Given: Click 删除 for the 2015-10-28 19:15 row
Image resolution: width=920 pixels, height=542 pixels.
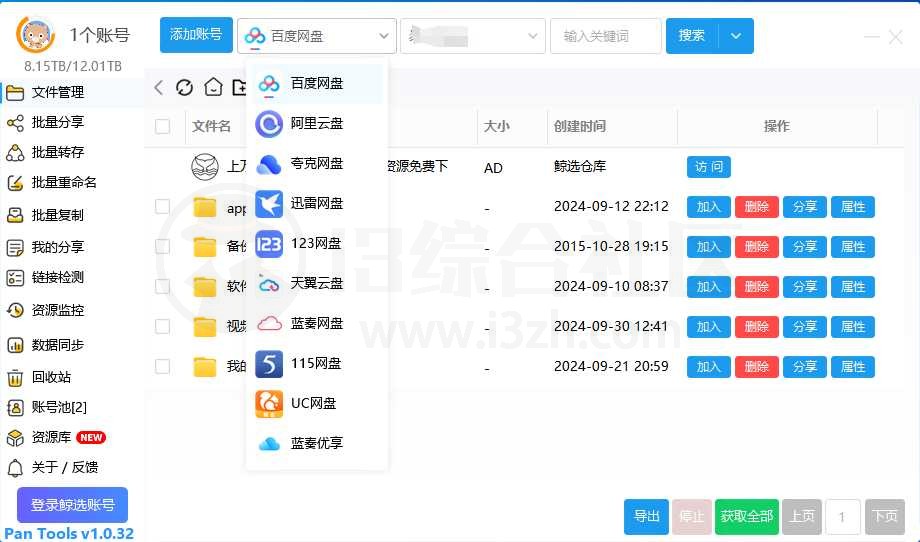Looking at the screenshot, I should pyautogui.click(x=757, y=246).
